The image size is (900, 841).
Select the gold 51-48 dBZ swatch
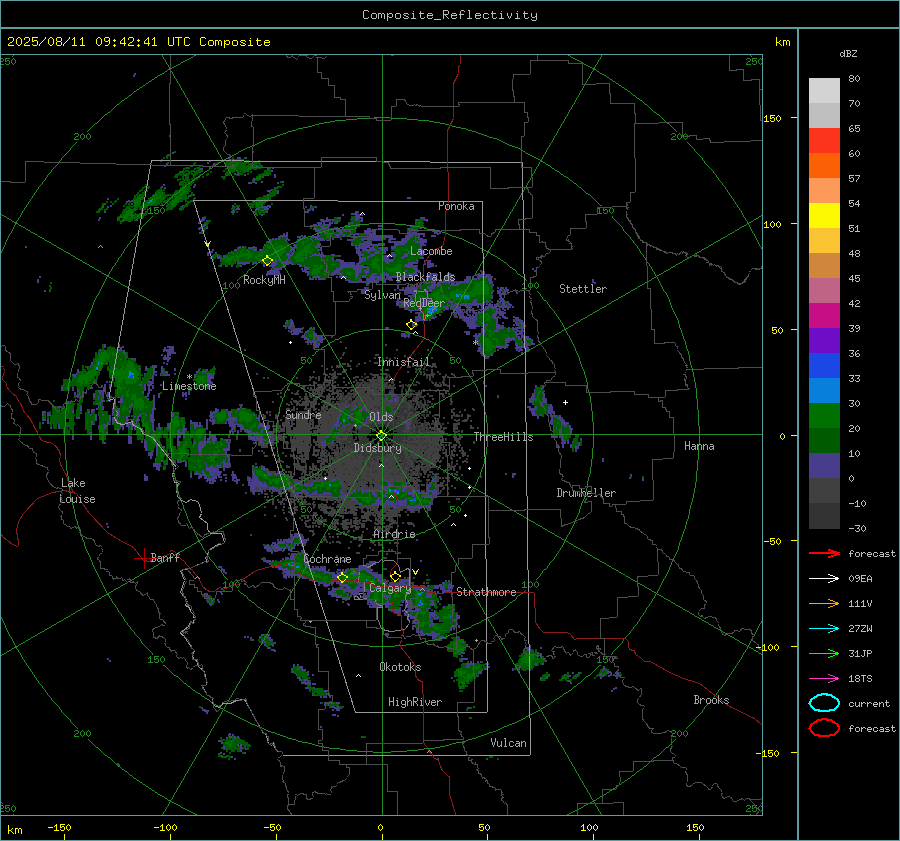[824, 241]
